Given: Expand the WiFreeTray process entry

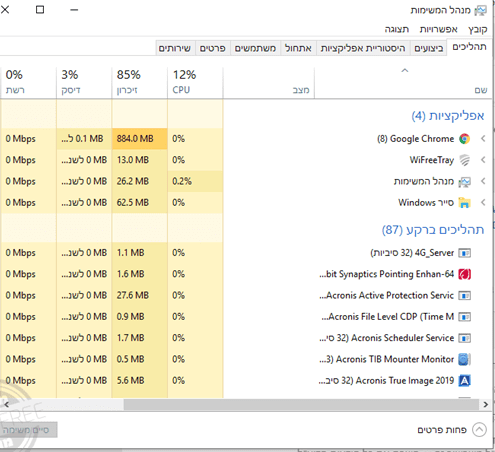Looking at the screenshot, I should pyautogui.click(x=483, y=160).
